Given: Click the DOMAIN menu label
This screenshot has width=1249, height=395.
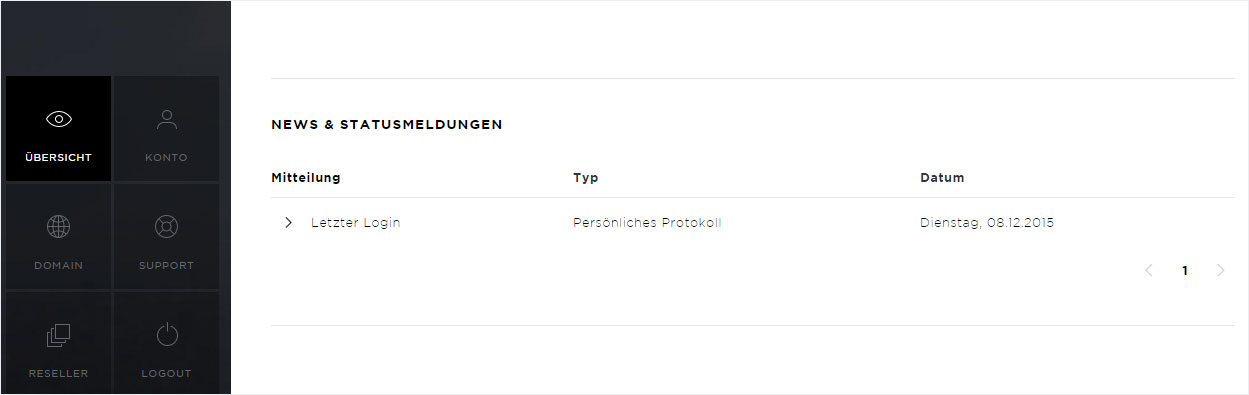Looking at the screenshot, I should (x=59, y=266).
